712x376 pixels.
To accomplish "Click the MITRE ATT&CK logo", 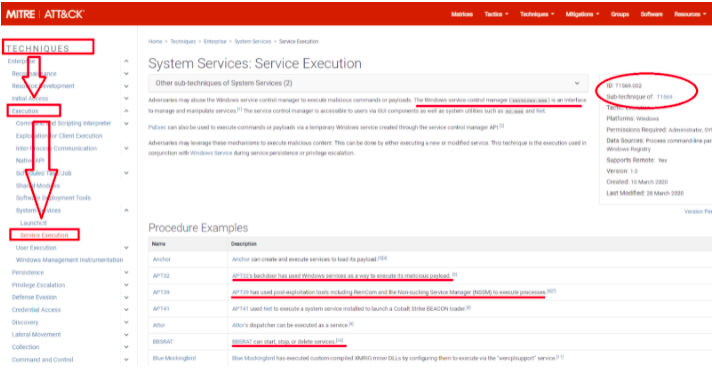I will point(44,14).
